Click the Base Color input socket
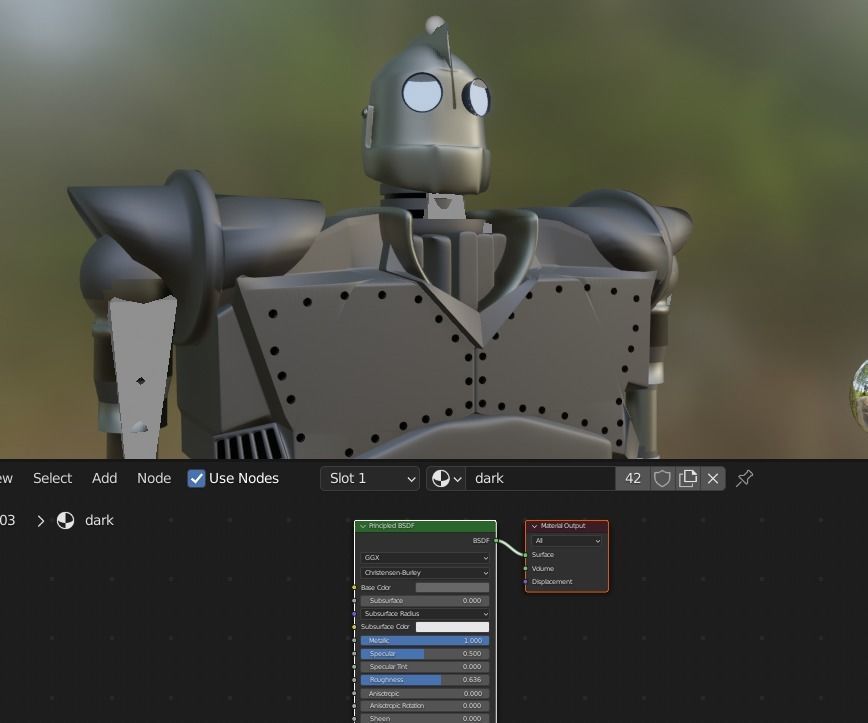 click(x=354, y=587)
